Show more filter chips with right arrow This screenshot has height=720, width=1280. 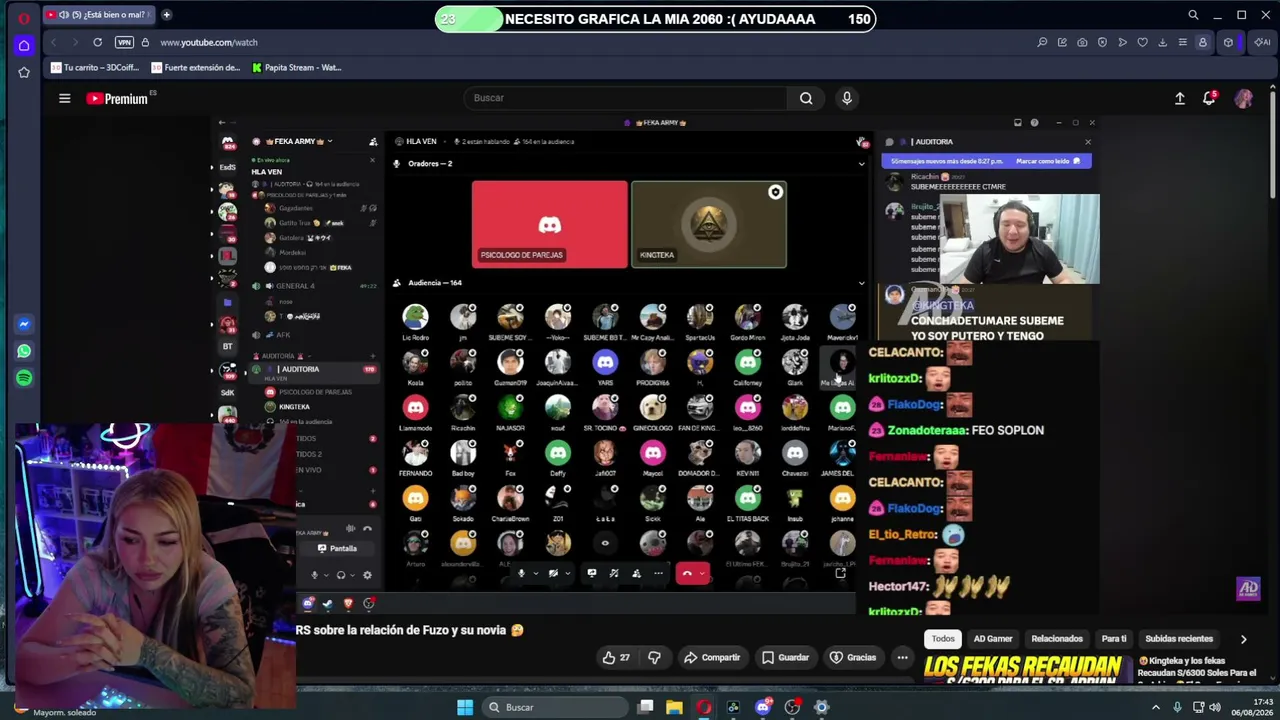tap(1243, 639)
